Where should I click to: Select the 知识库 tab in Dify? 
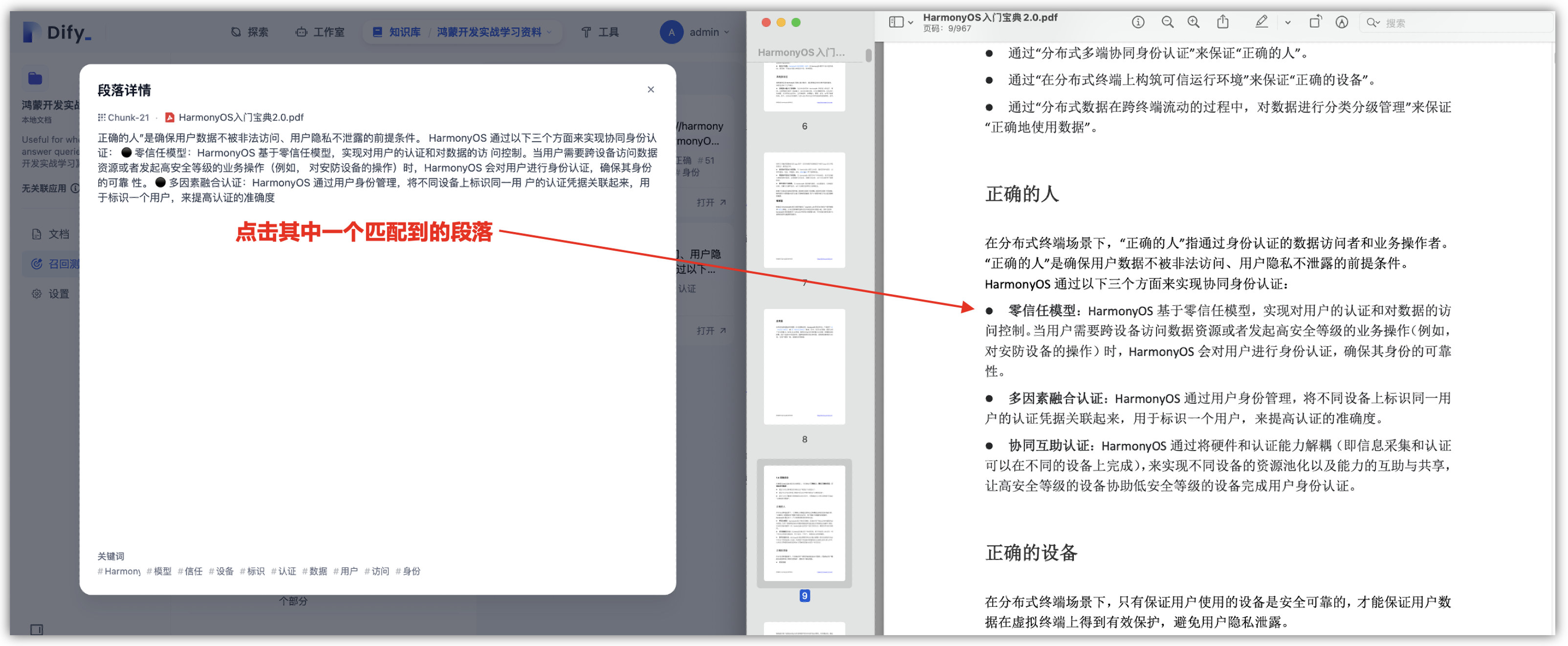pyautogui.click(x=396, y=32)
